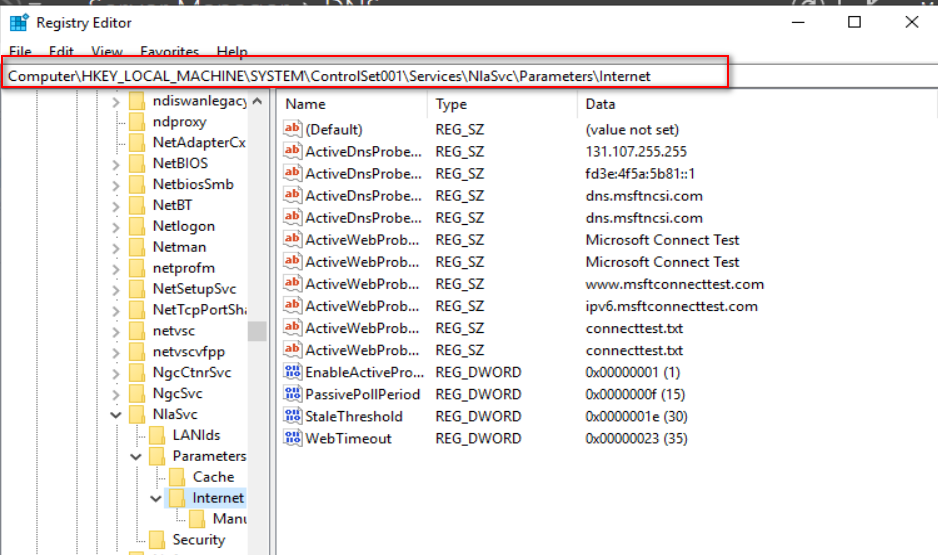Expand the NgcSvc key

(115, 394)
